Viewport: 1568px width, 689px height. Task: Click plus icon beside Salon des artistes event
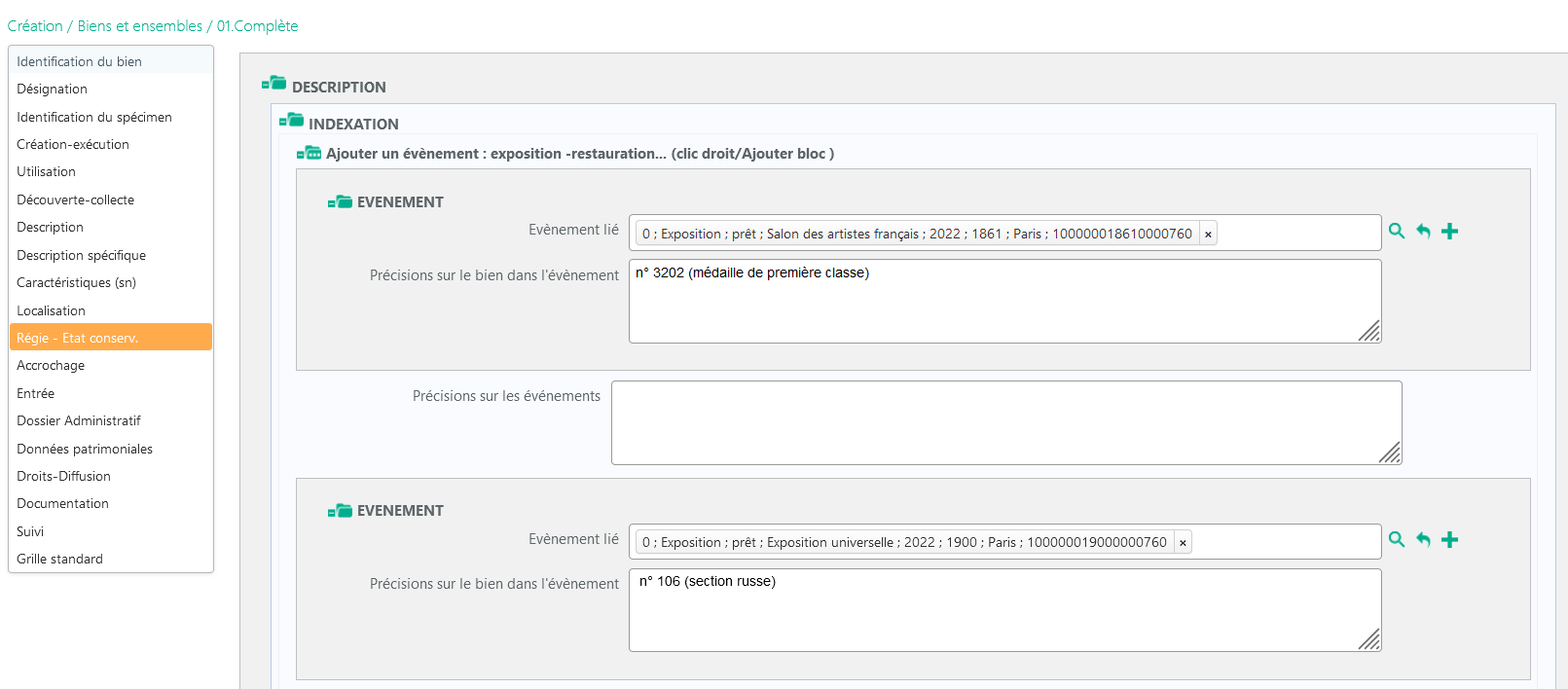(1449, 231)
